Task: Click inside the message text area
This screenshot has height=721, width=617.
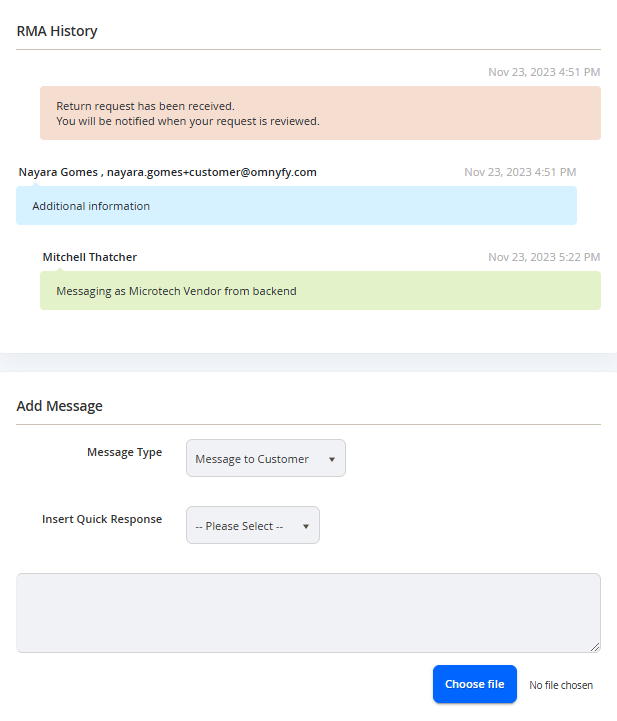Action: click(x=308, y=613)
